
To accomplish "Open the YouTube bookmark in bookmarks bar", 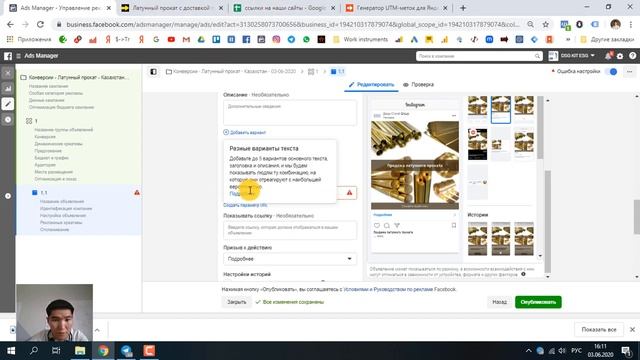I will tap(171, 40).
